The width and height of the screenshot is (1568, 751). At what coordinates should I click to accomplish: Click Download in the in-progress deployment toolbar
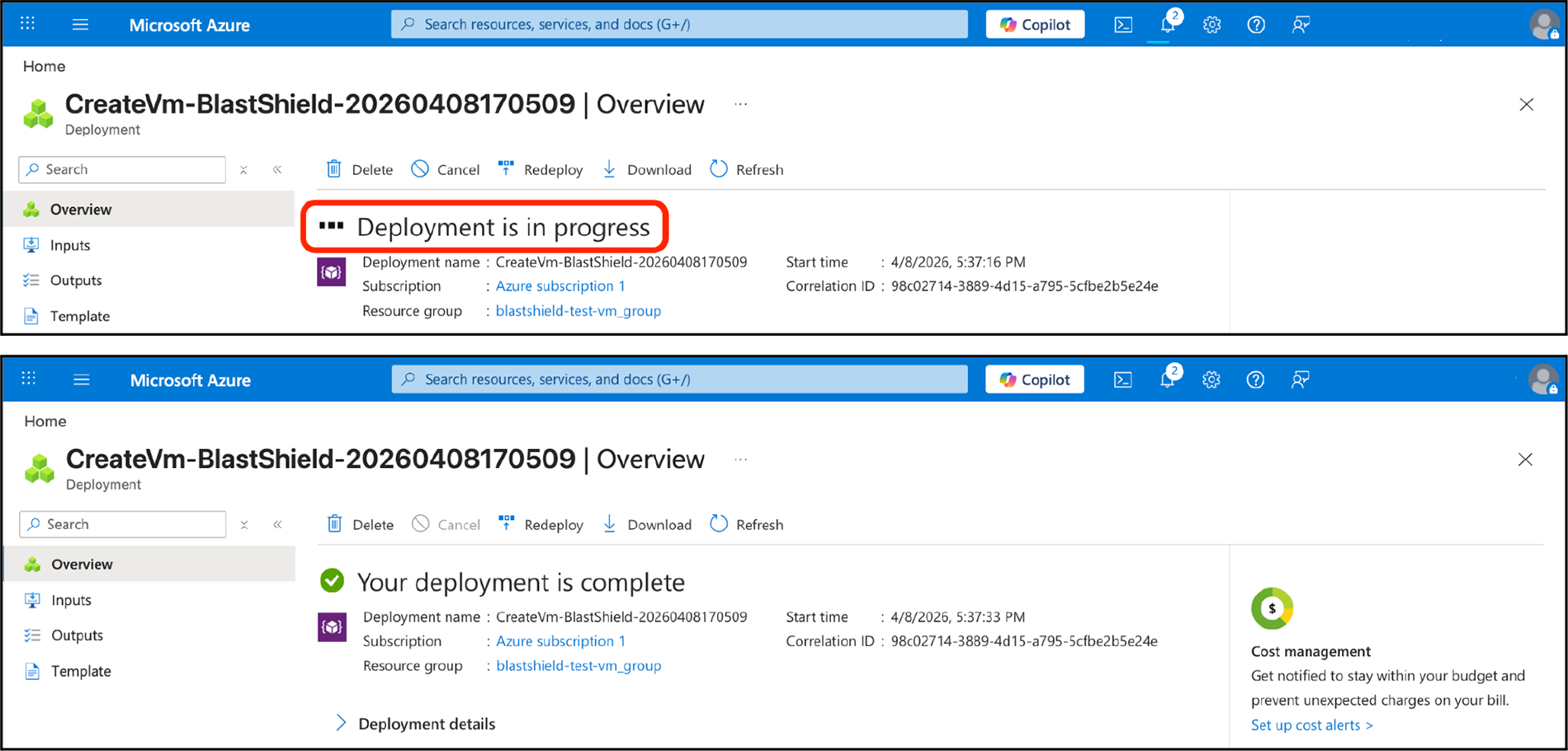click(x=647, y=169)
